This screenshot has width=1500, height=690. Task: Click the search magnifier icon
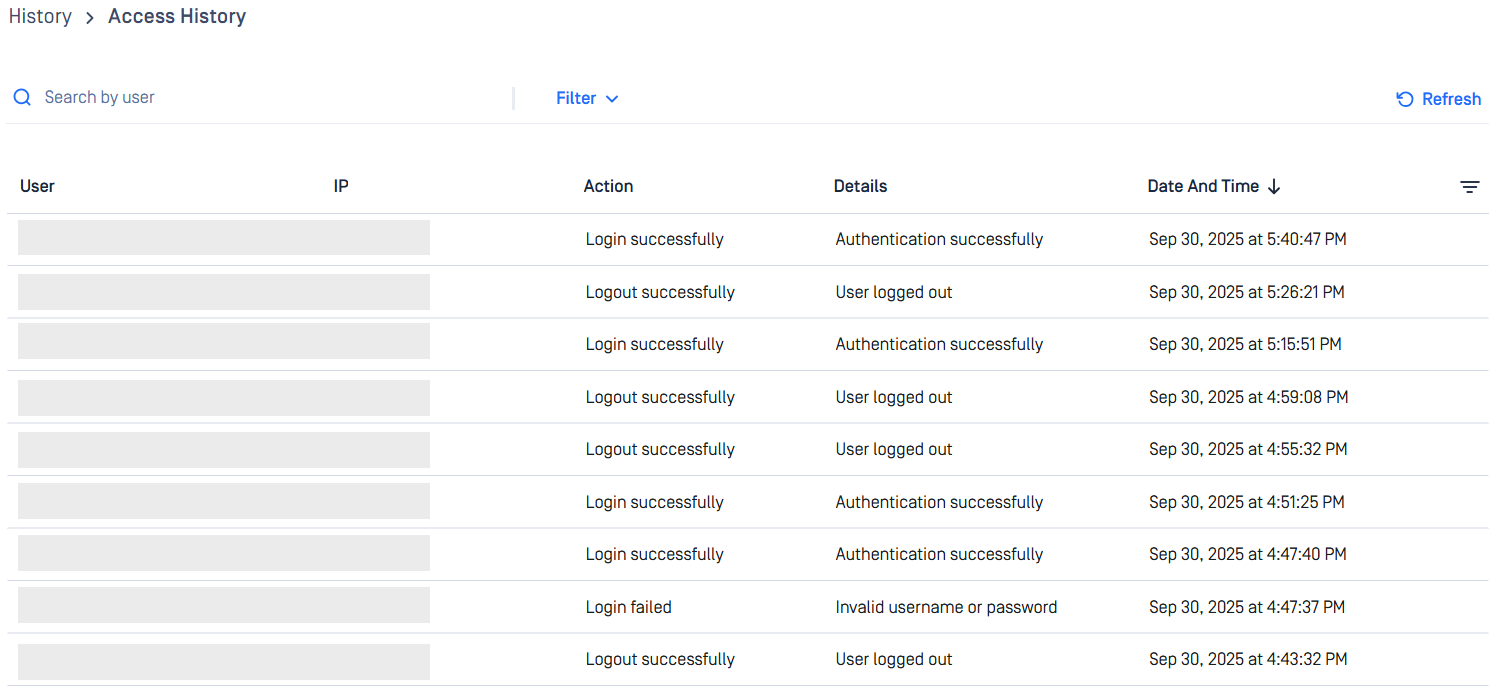click(x=22, y=98)
